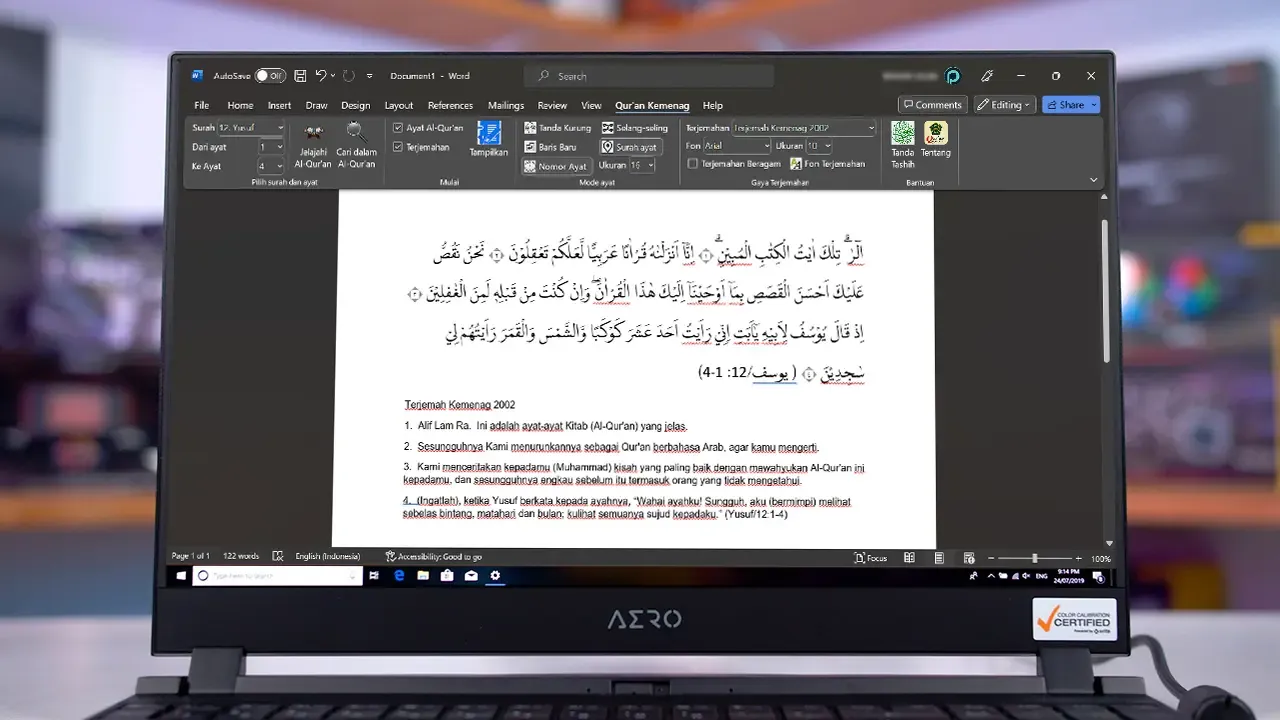The image size is (1280, 720).
Task: Click the zoom out minus button
Action: point(992,558)
